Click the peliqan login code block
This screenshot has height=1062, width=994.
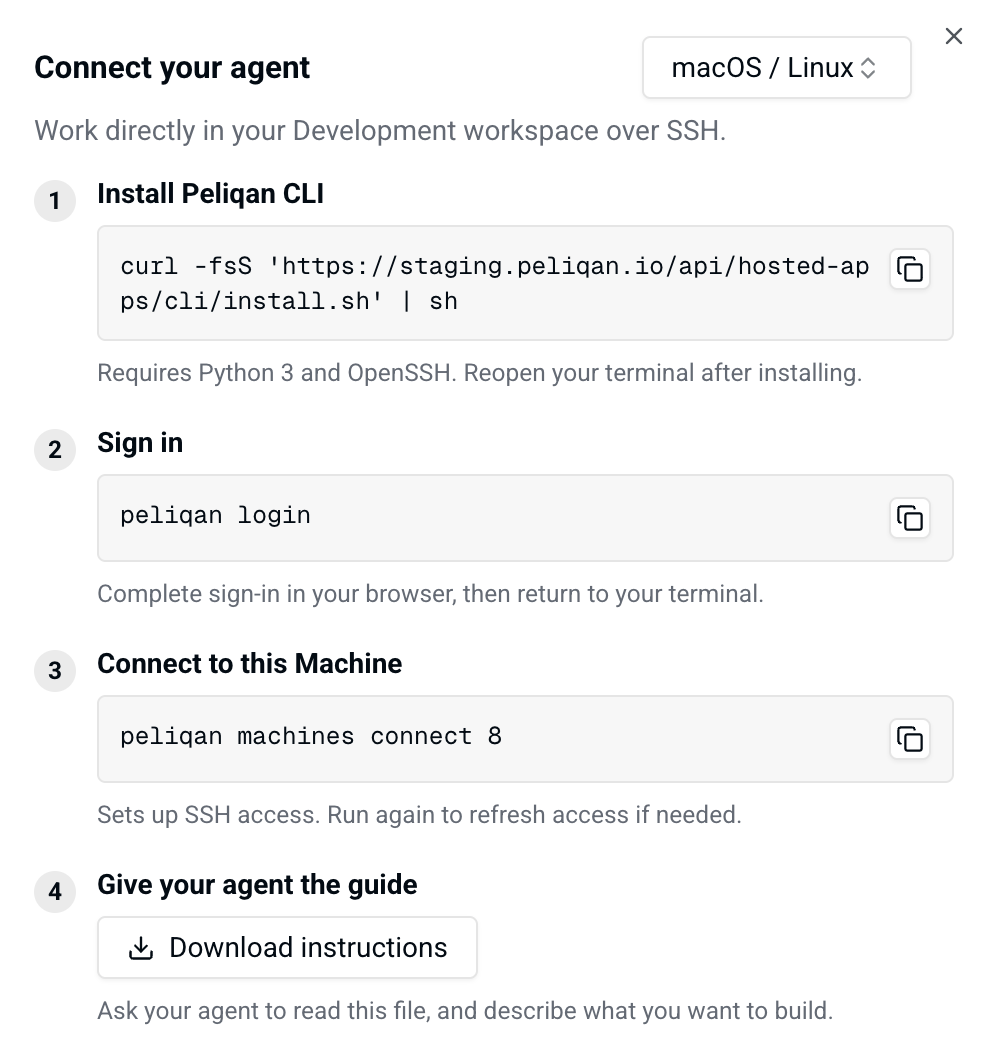[x=525, y=518]
